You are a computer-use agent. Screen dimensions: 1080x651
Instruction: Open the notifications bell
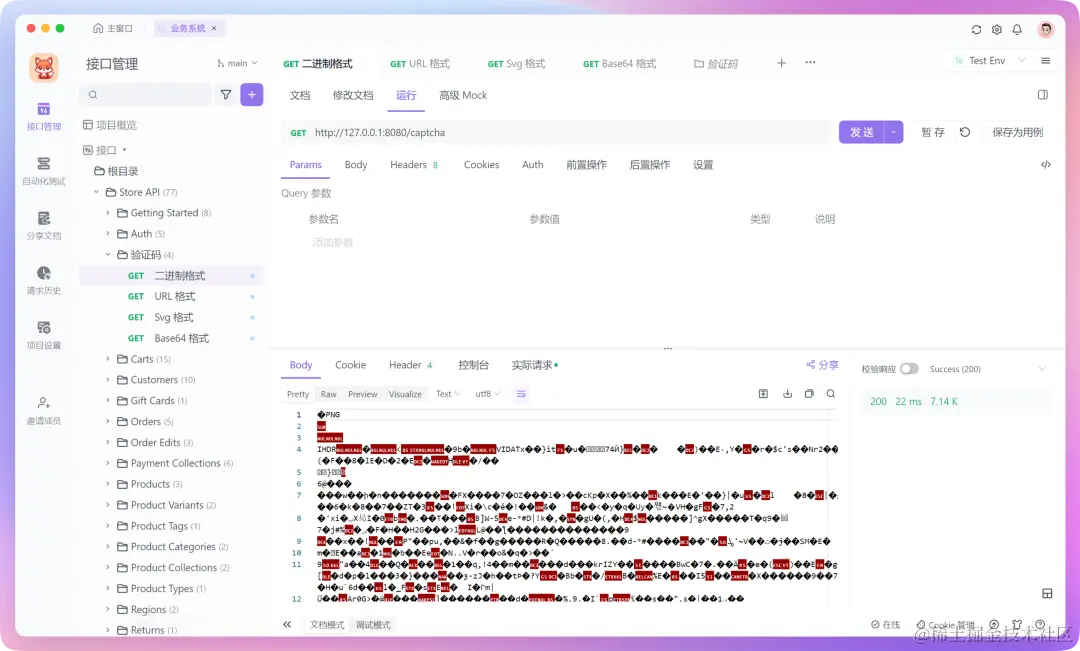[x=1018, y=30]
